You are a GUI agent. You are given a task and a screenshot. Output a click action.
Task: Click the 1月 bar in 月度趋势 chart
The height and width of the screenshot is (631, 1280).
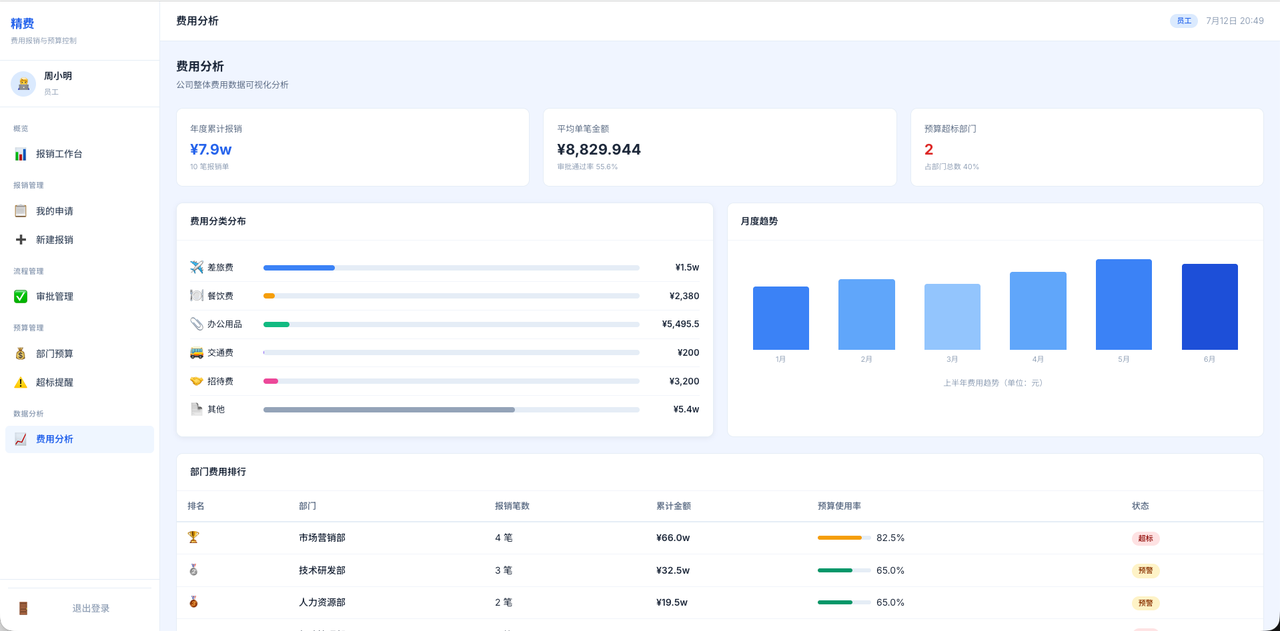point(781,318)
